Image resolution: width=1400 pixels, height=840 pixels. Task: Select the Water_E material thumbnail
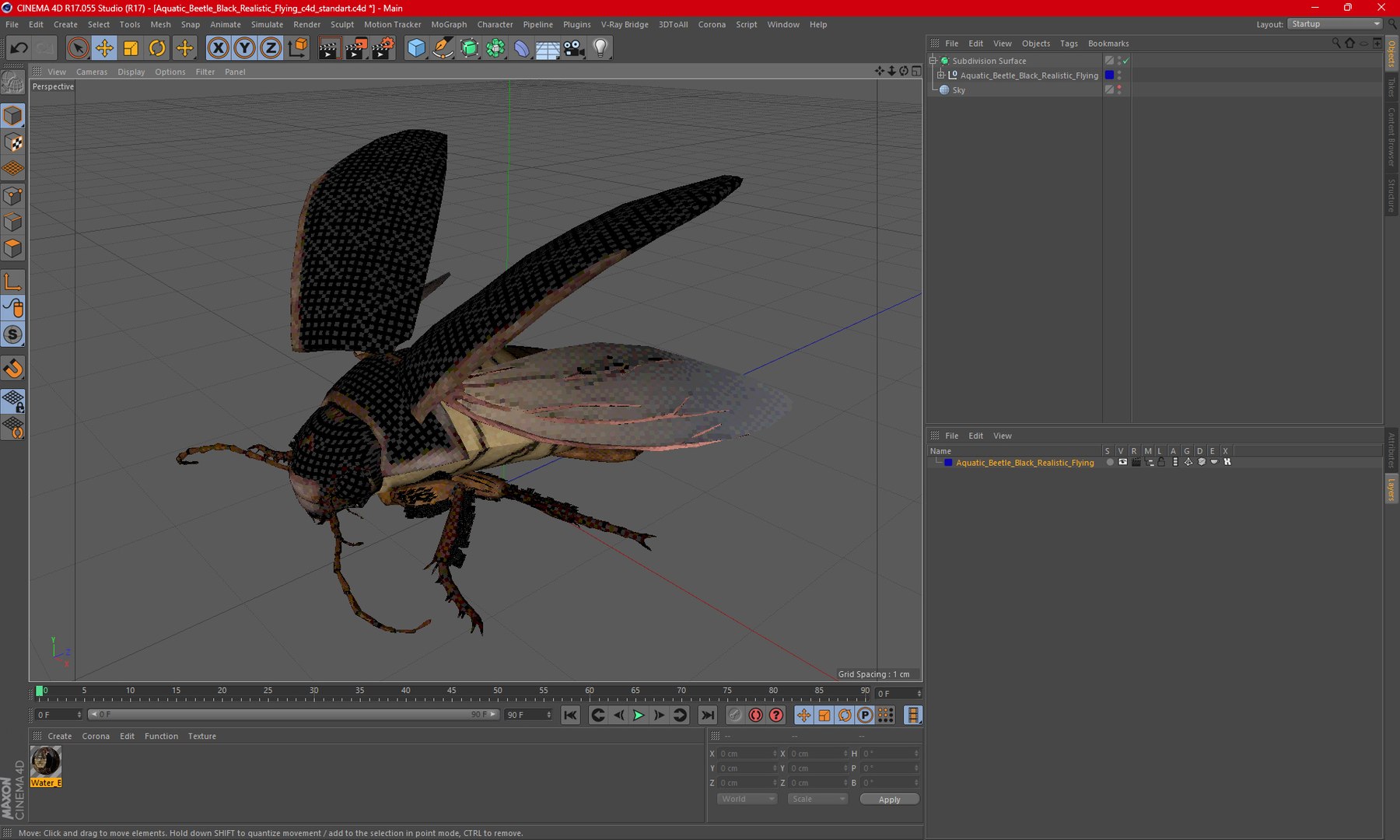(x=46, y=766)
